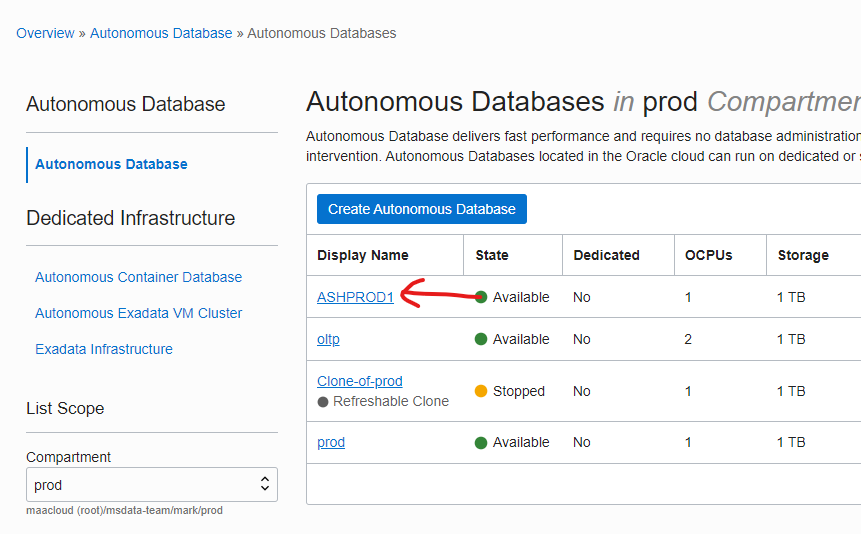861x534 pixels.
Task: Open the Clone-of-prod database link
Action: click(x=359, y=381)
